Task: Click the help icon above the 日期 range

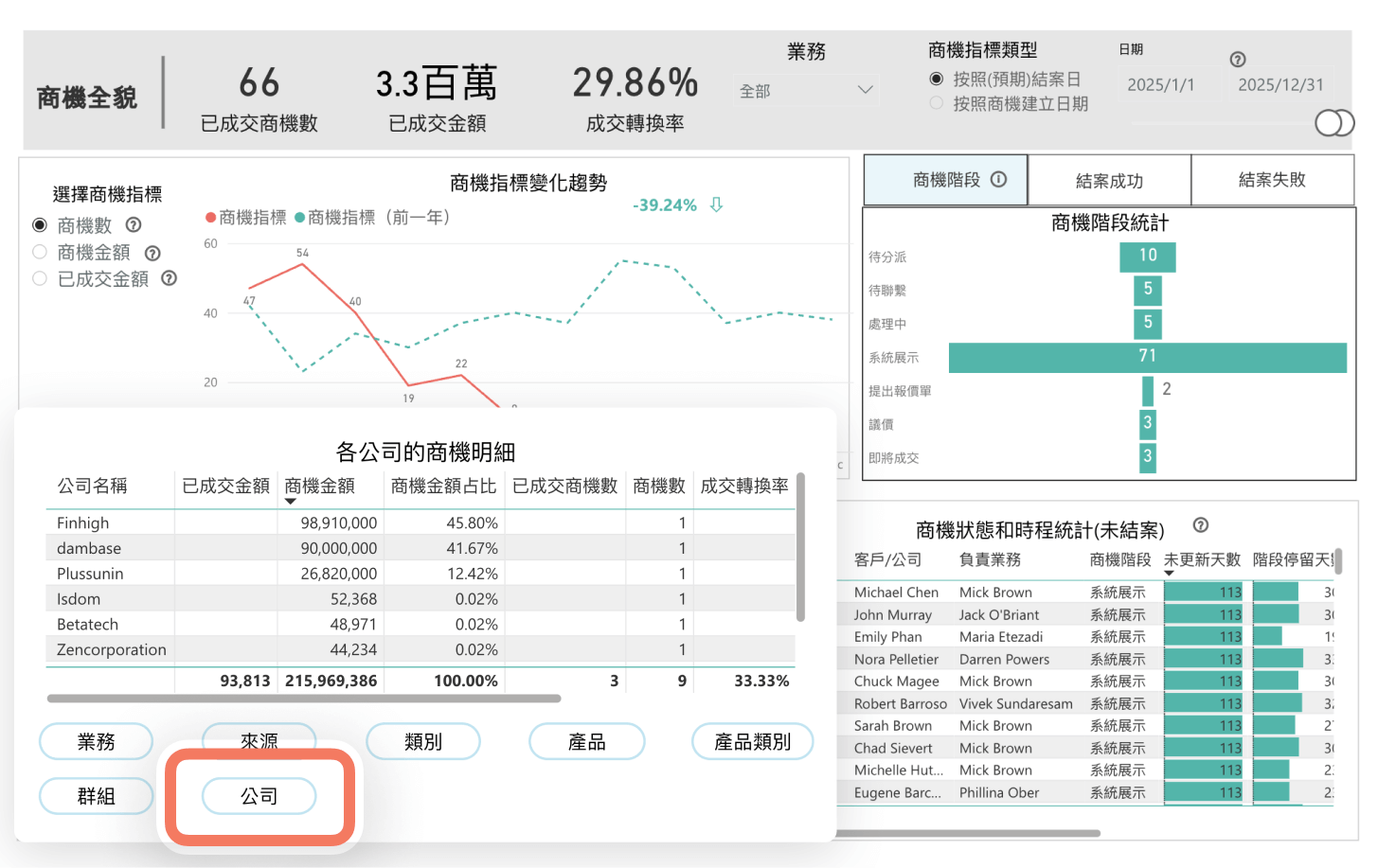Action: click(1238, 59)
